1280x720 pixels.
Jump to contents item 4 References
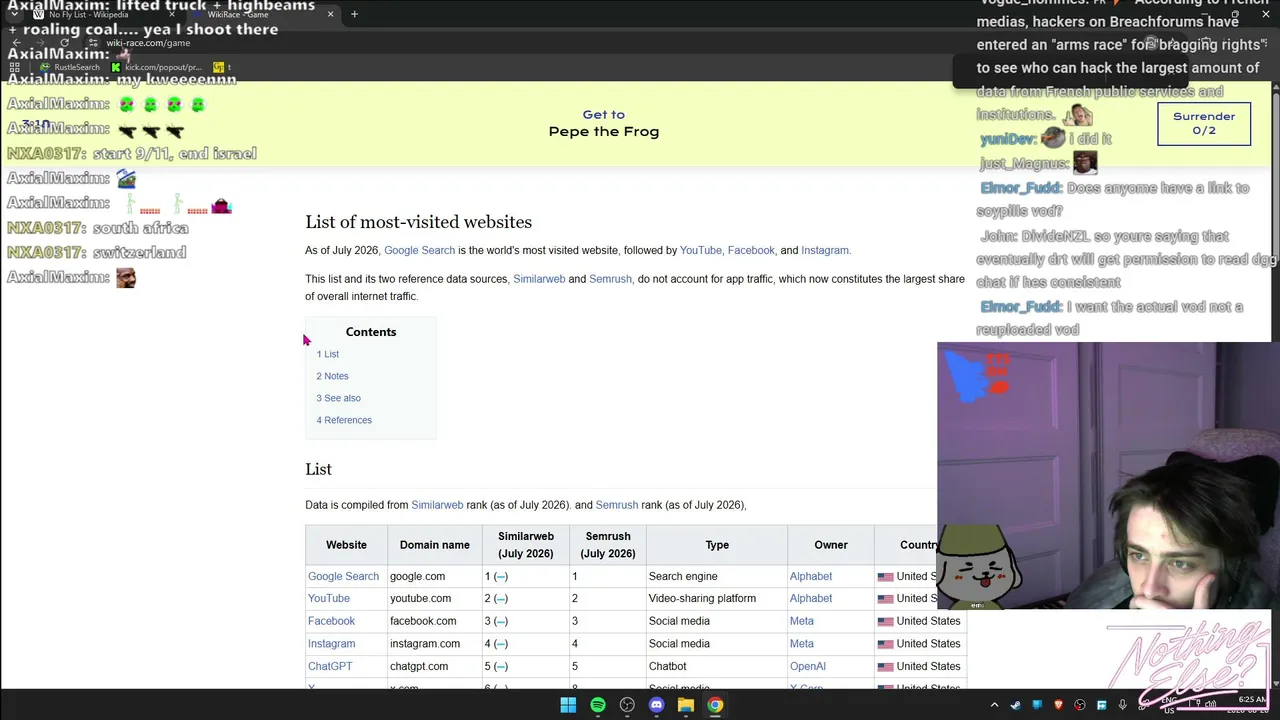(x=344, y=420)
